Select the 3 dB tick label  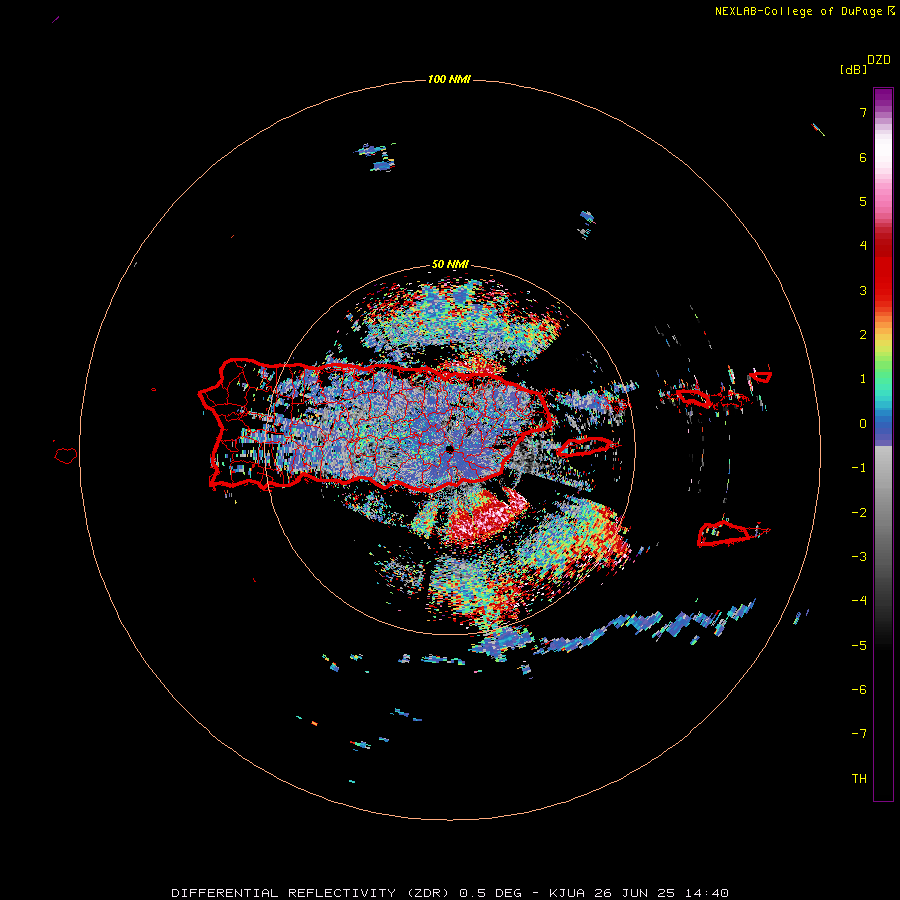[863, 290]
